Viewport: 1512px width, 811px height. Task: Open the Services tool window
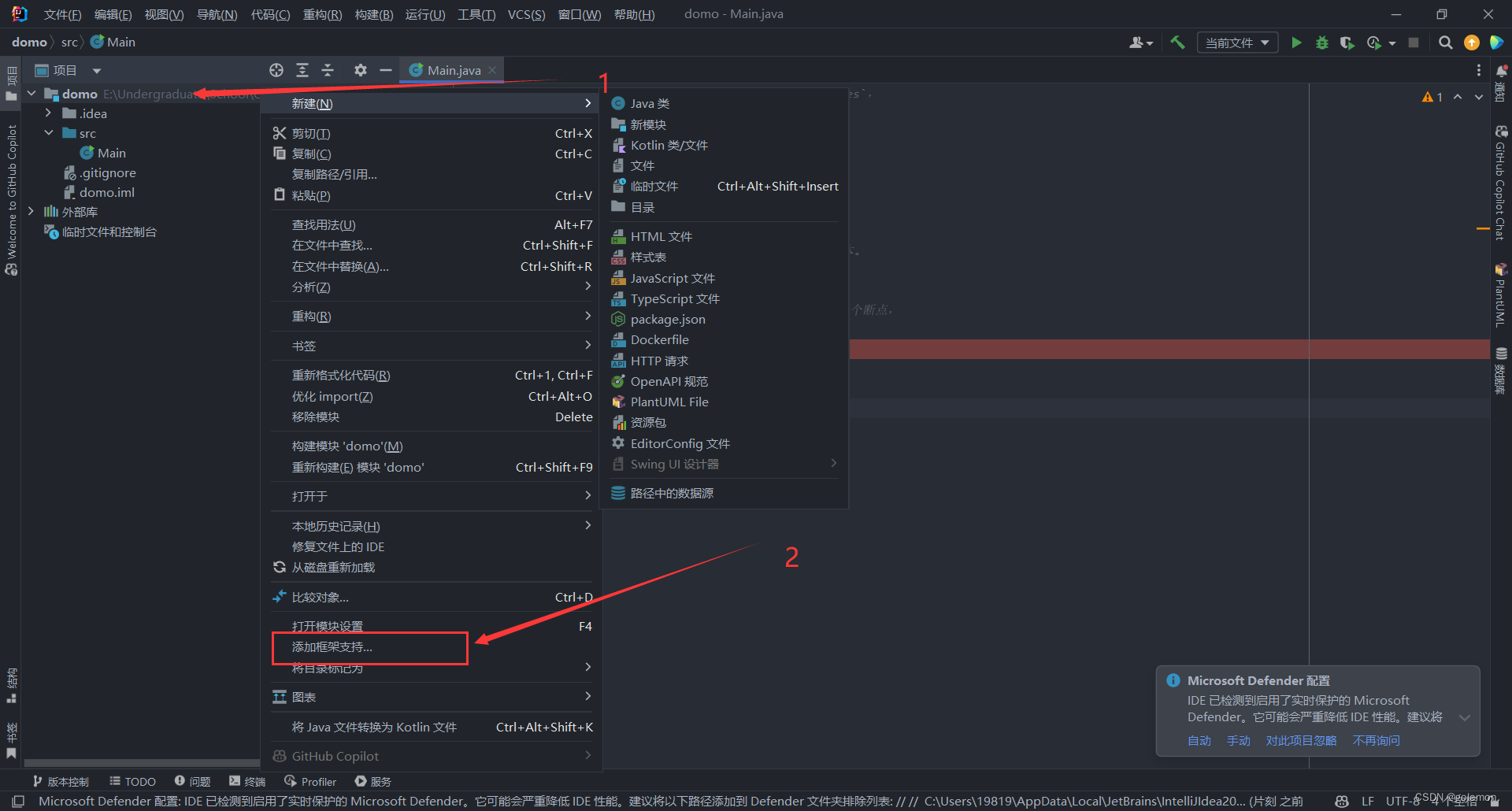coord(372,781)
